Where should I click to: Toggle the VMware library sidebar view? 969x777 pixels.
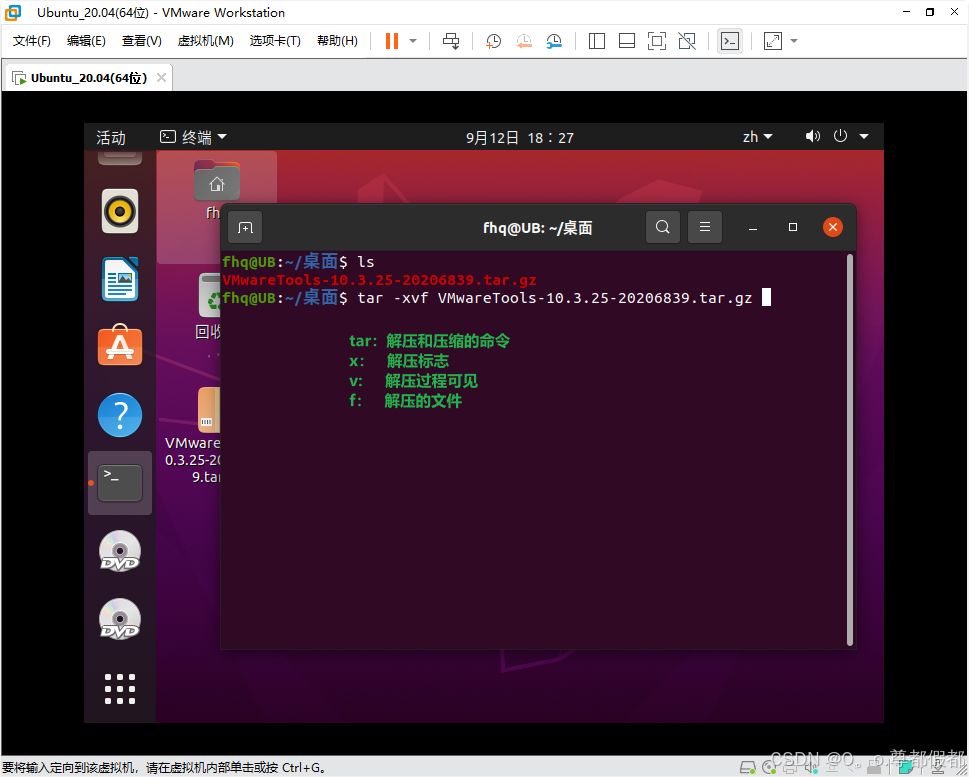pyautogui.click(x=596, y=41)
